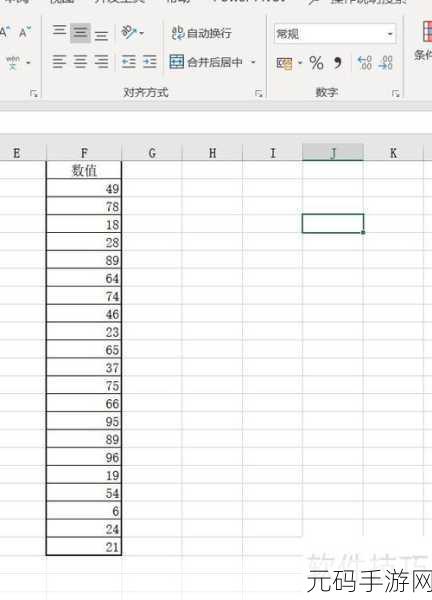Select cell containing 46
Image resolution: width=432 pixels, height=600 pixels.
(84, 314)
